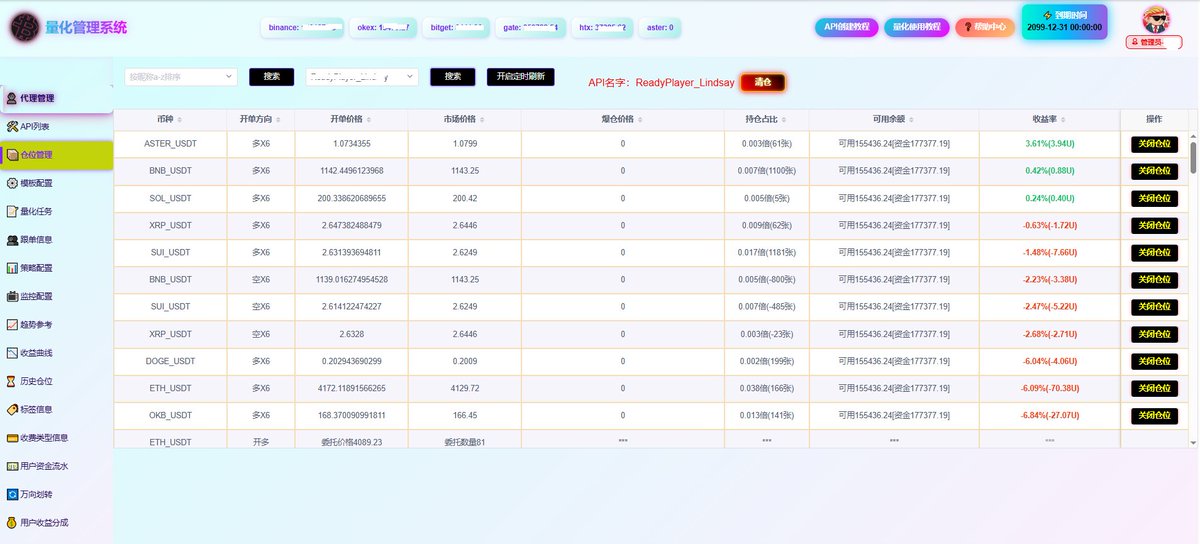
Task: Click 关闭仓位 for ETH_USDT 多X6 row
Action: 1154,388
